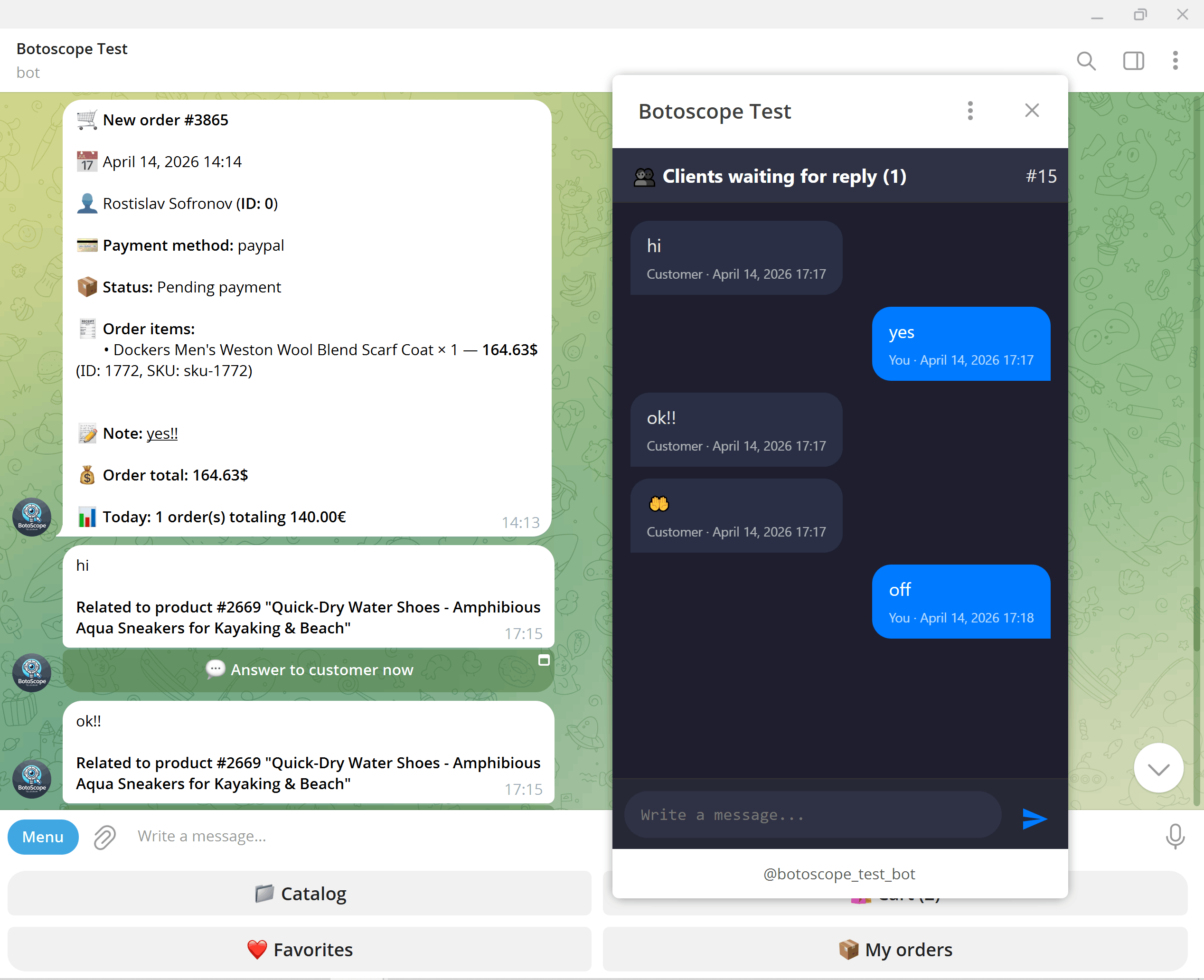Attach a file using the paperclip icon
The width and height of the screenshot is (1204, 980).
104,837
